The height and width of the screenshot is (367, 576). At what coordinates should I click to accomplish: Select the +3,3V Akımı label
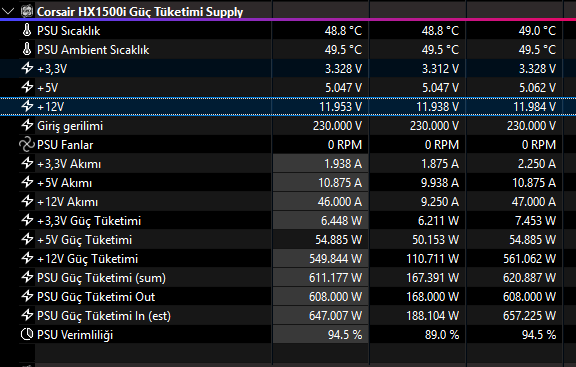click(69, 164)
